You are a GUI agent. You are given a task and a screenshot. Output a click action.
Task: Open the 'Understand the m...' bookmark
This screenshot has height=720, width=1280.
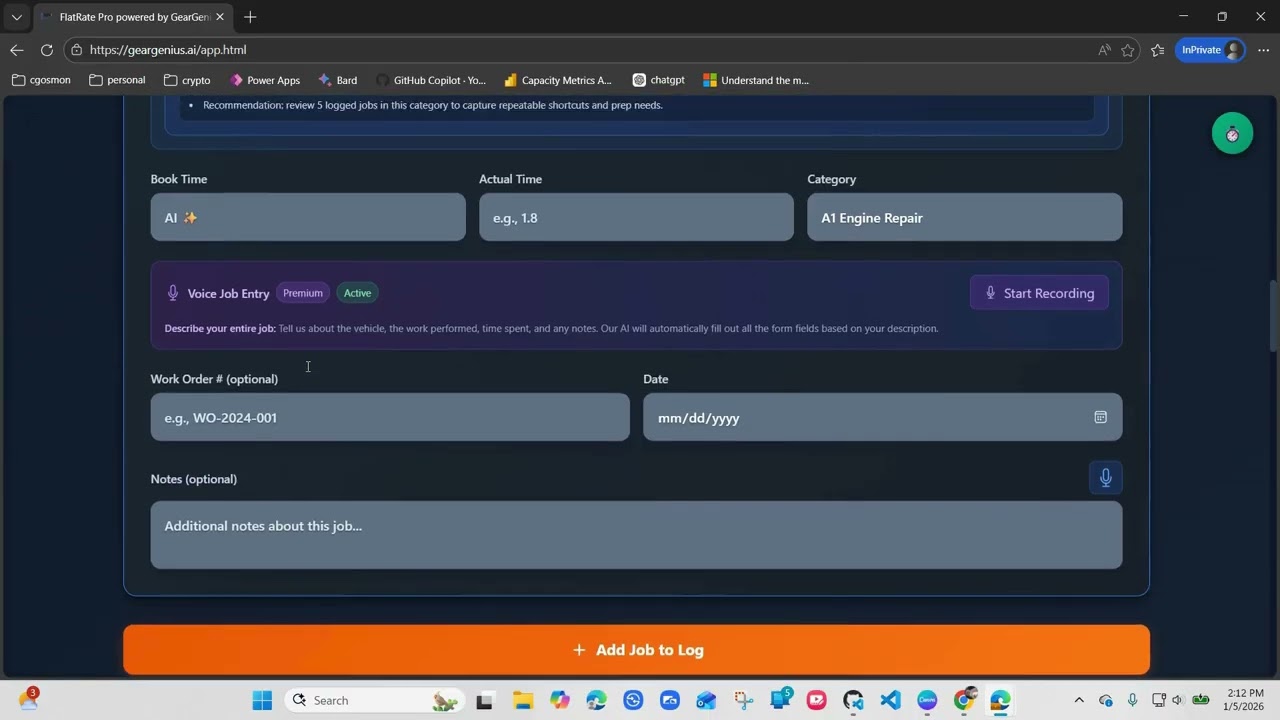[x=756, y=80]
